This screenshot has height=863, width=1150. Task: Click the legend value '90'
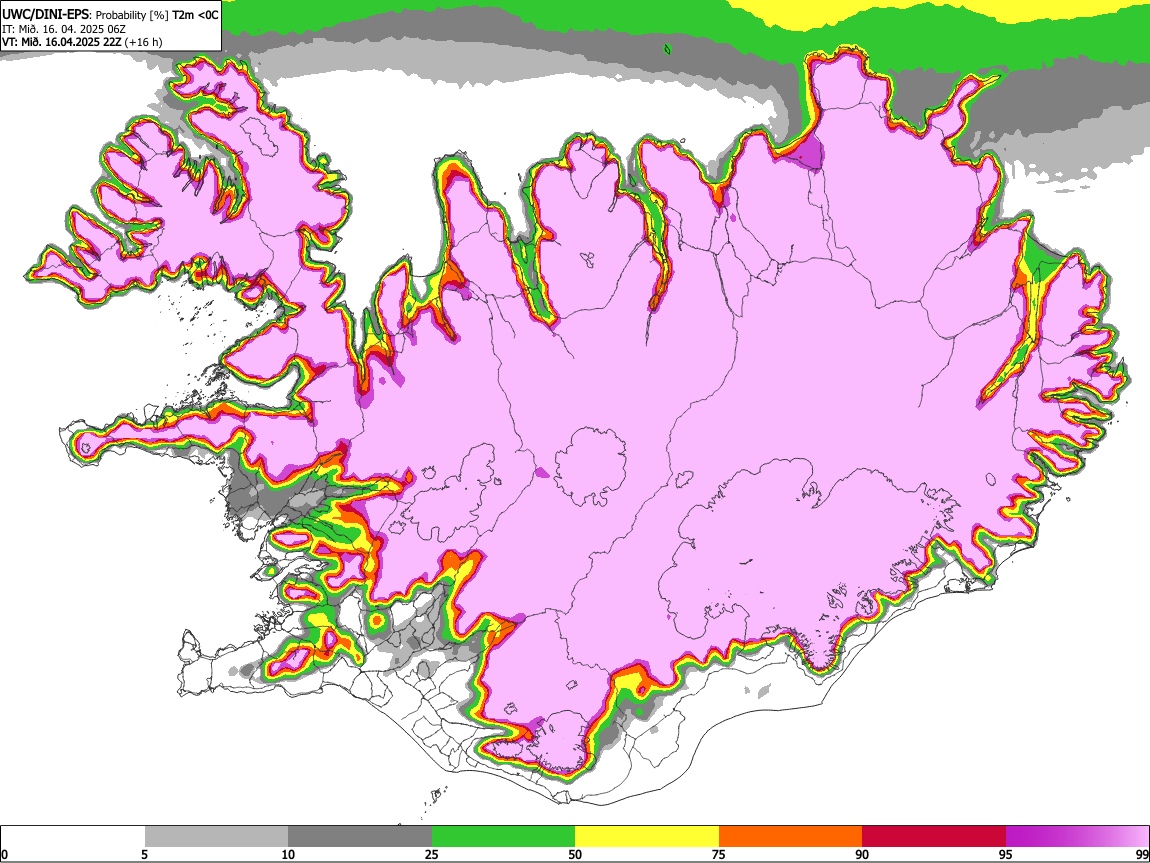(x=862, y=854)
